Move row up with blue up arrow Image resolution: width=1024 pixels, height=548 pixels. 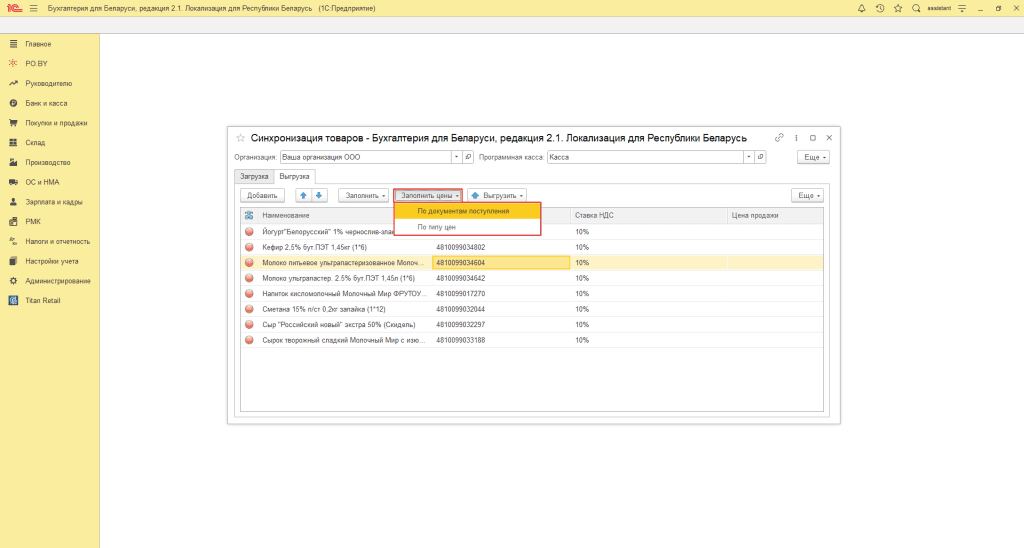pyautogui.click(x=303, y=195)
